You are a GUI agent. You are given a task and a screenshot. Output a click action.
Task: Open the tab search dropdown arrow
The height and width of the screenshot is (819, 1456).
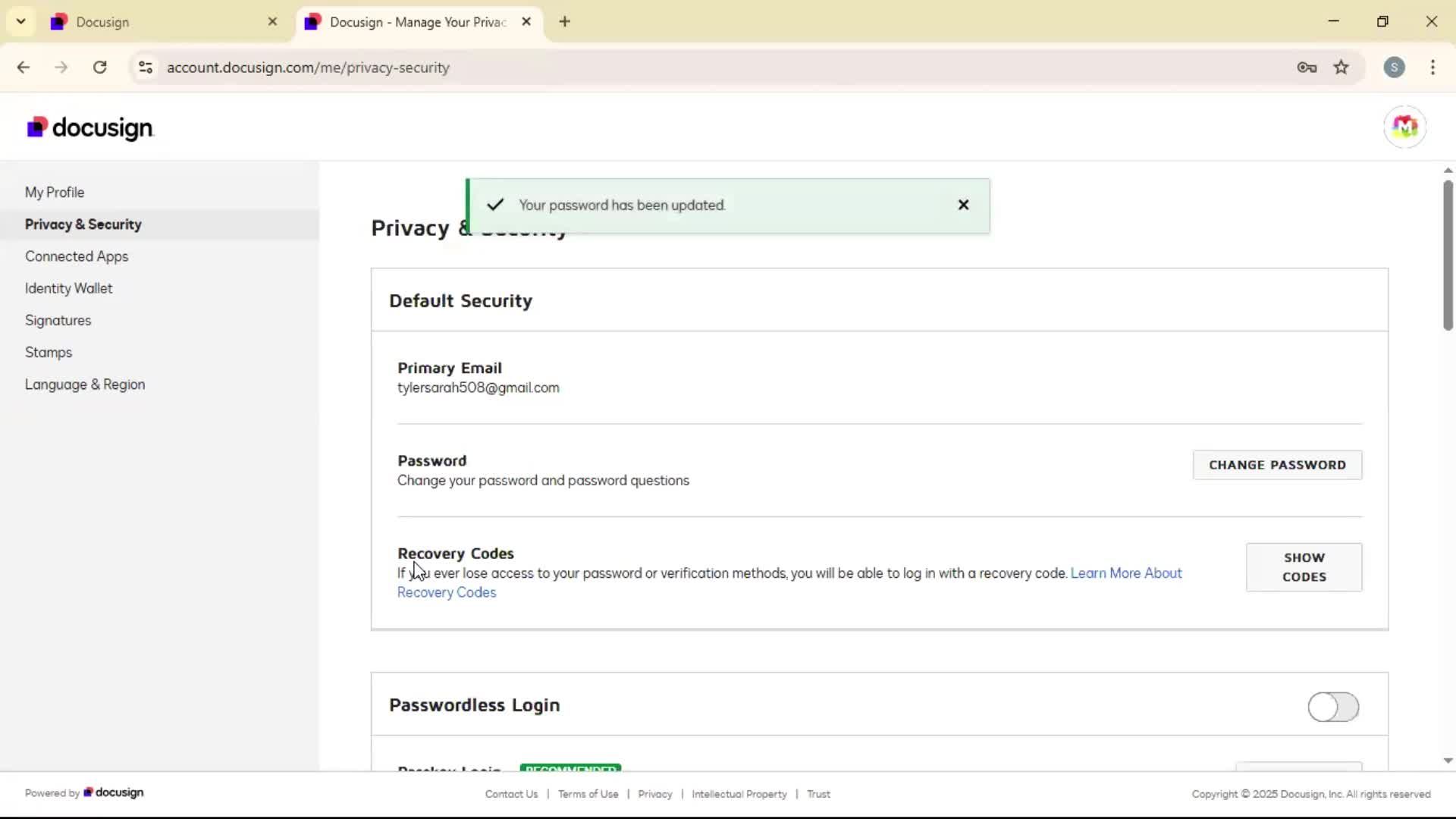(x=20, y=21)
